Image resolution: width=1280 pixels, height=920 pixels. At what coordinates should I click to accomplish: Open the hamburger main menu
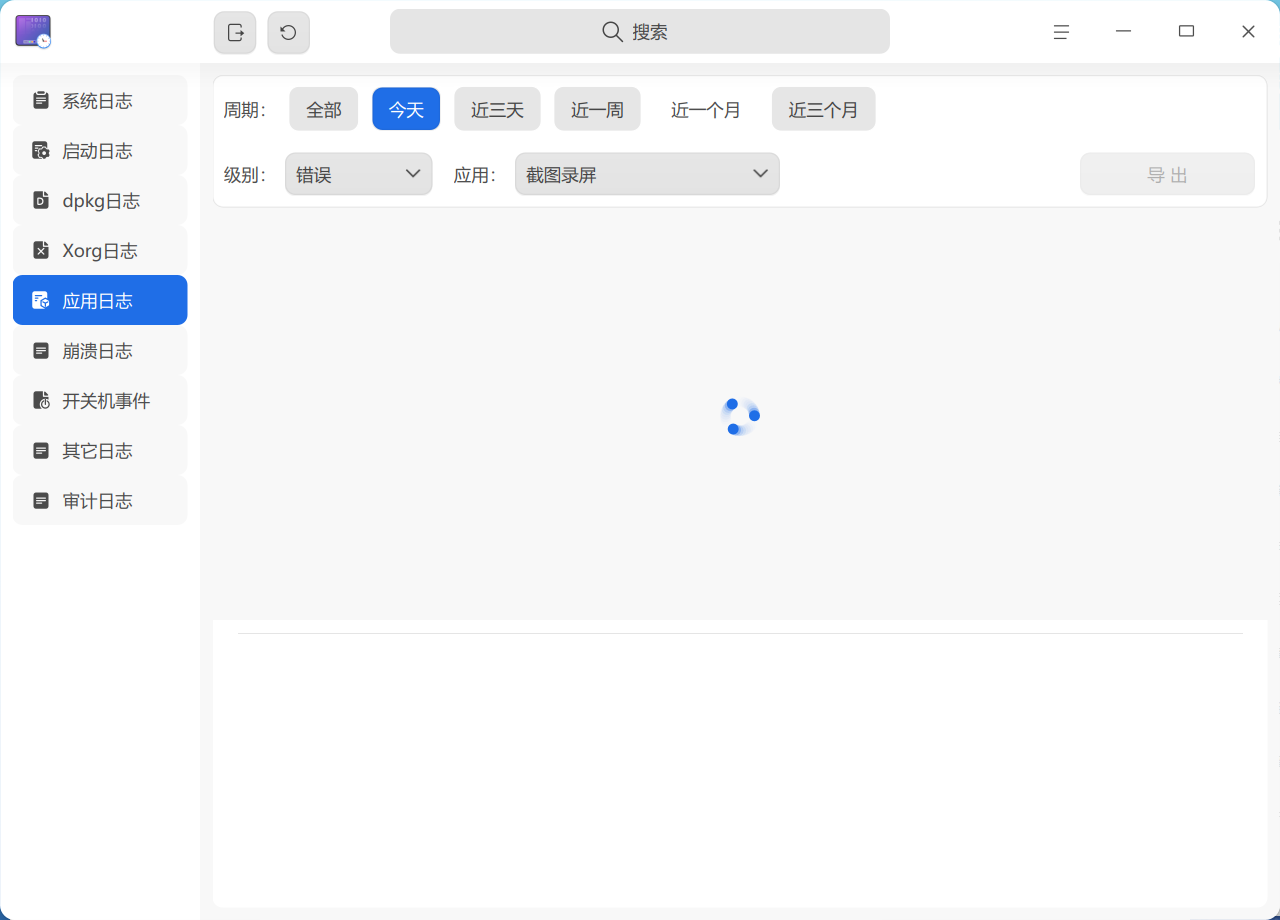1061,32
